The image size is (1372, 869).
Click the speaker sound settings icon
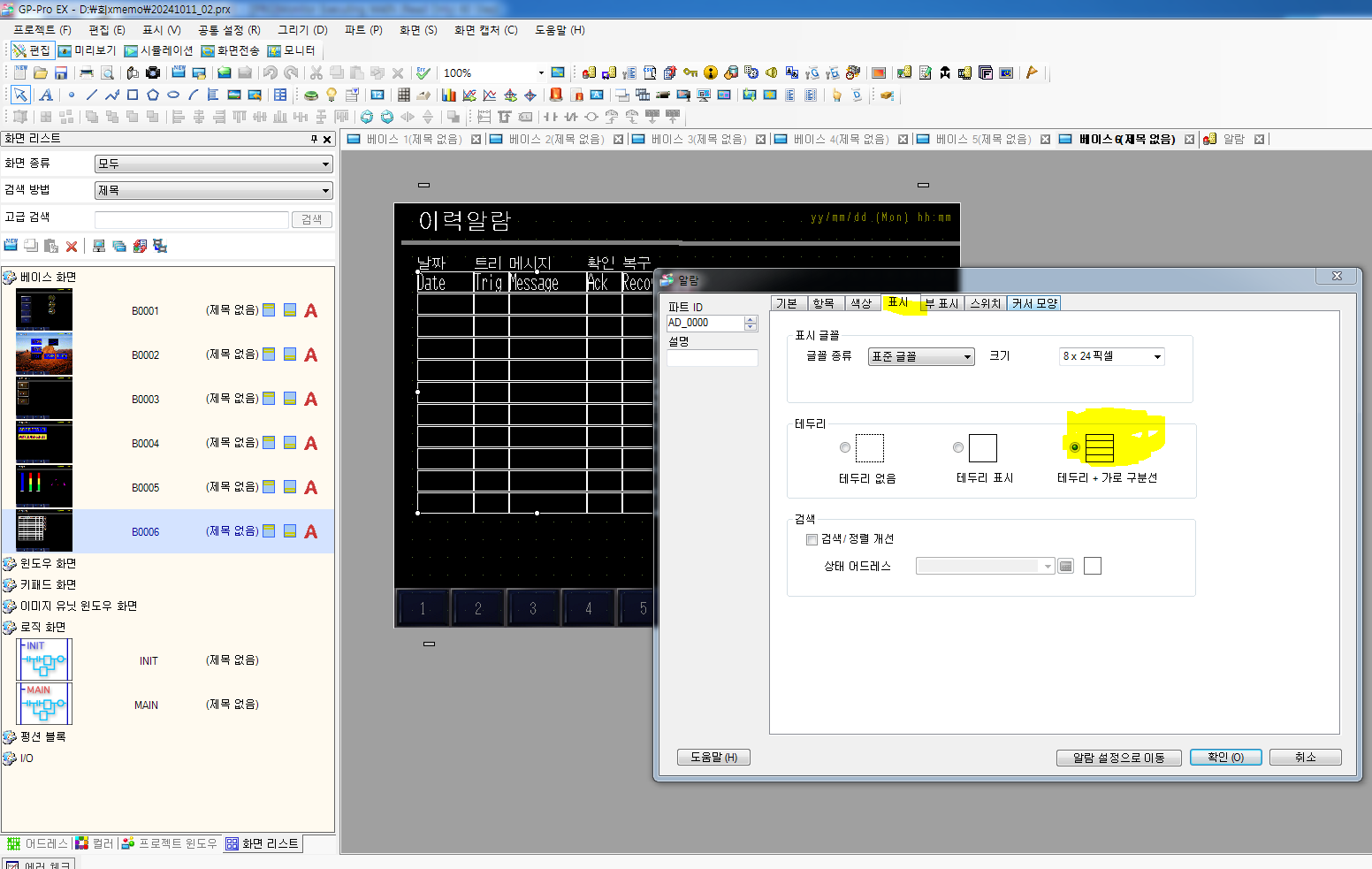coord(772,72)
